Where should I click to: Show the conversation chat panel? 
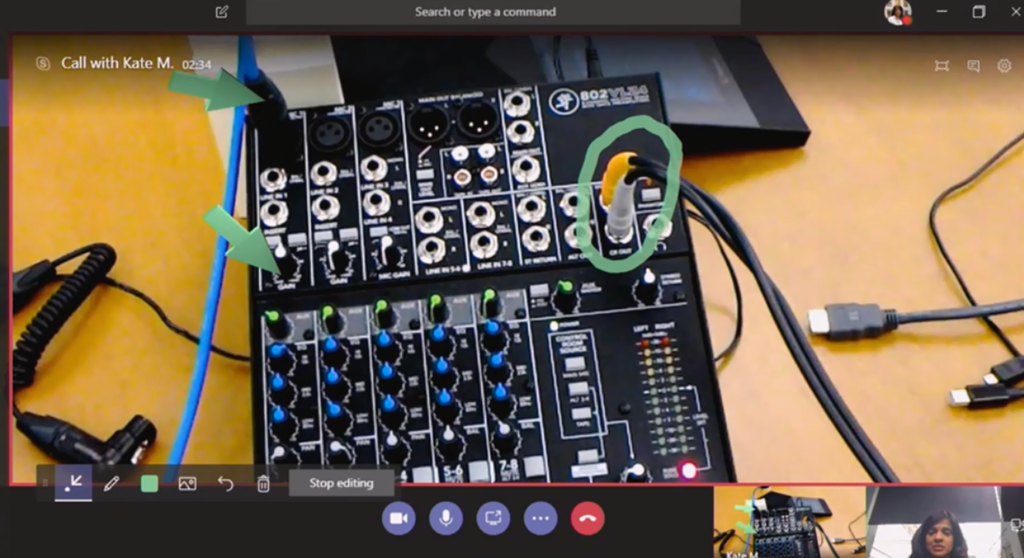point(973,66)
